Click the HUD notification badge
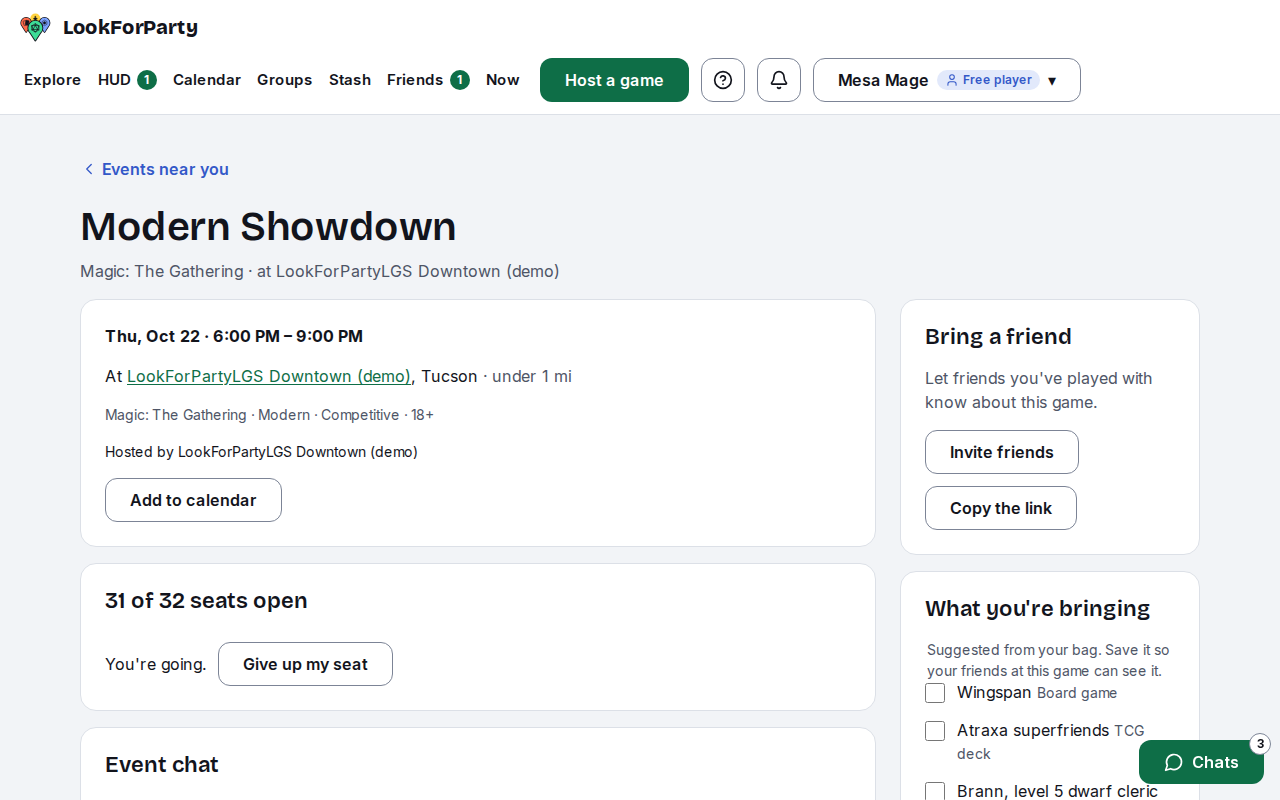The image size is (1280, 800). [x=147, y=80]
